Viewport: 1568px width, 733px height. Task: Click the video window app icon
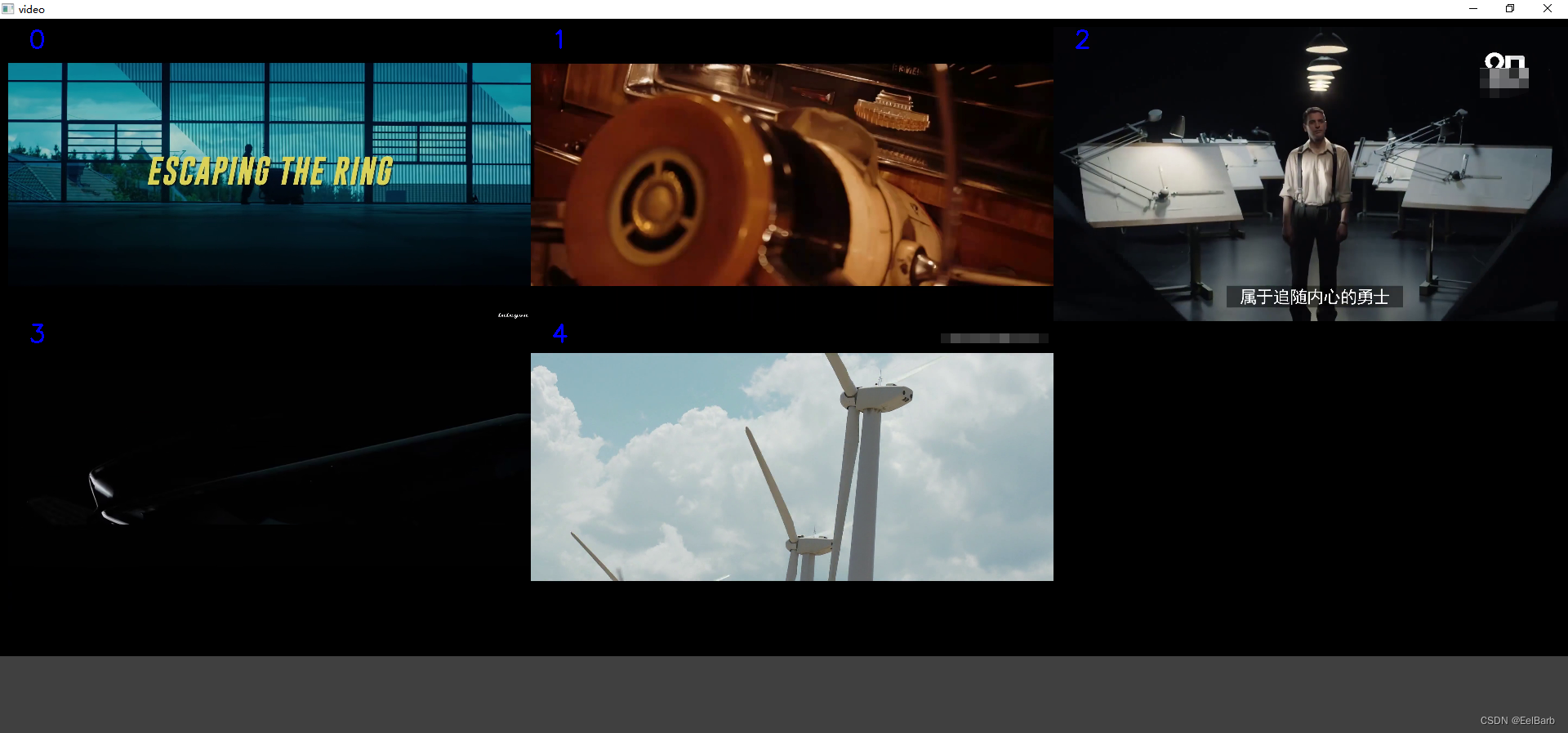tap(8, 9)
